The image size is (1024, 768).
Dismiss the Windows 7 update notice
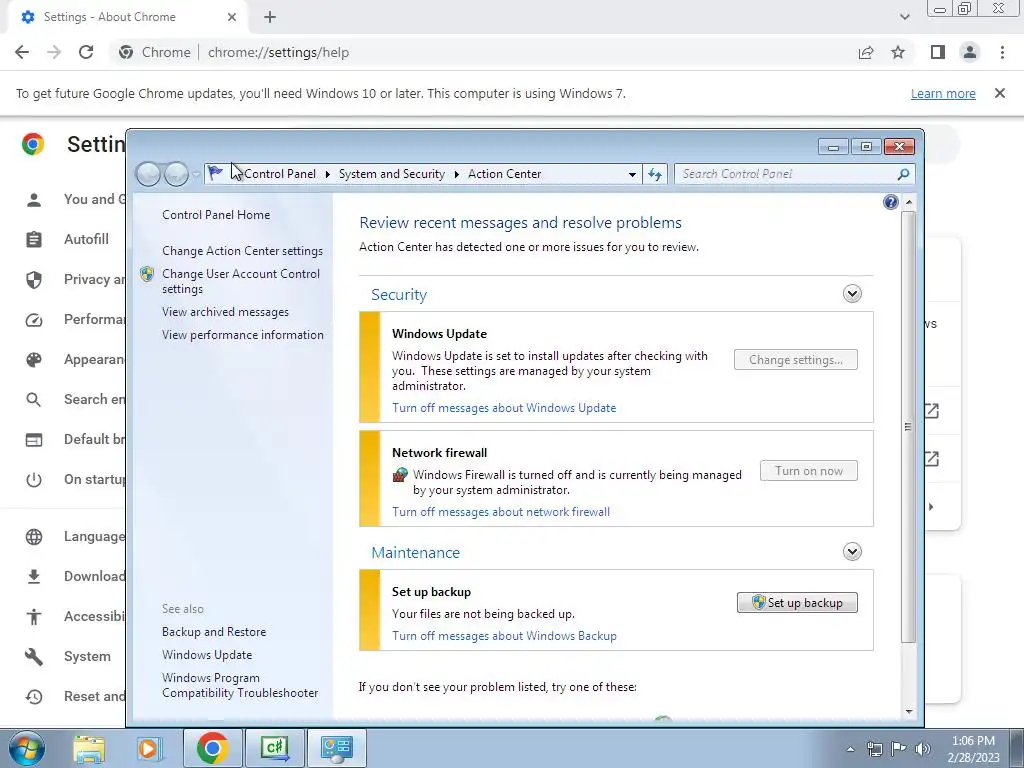[1000, 93]
